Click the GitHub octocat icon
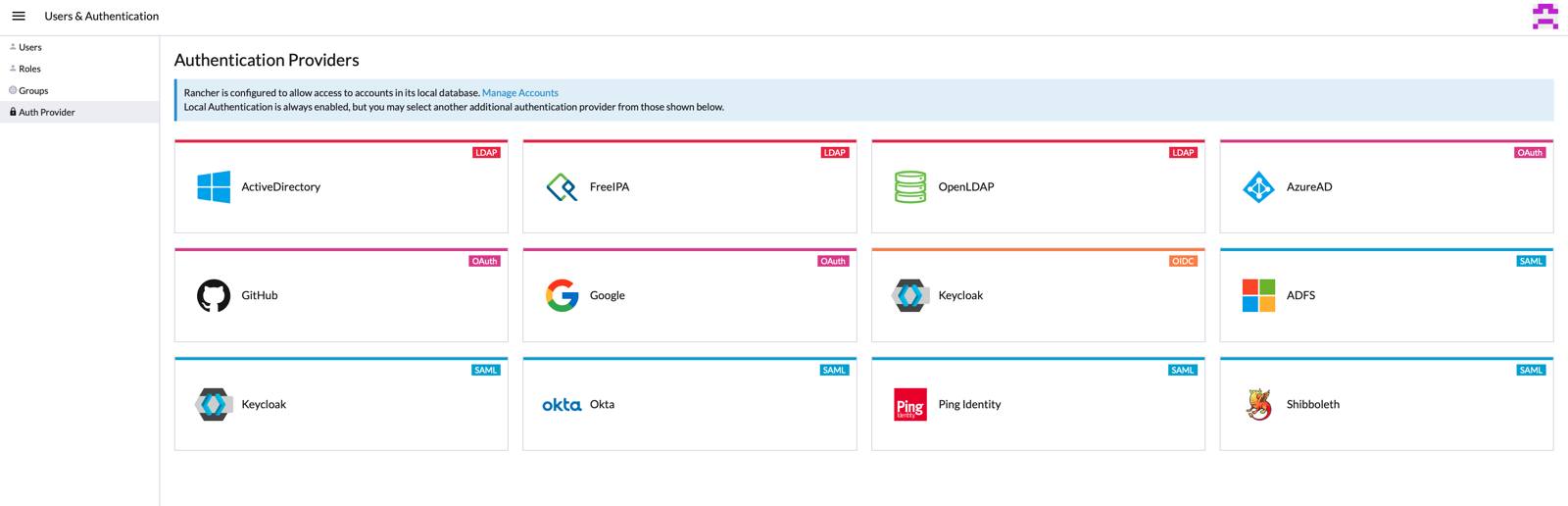The width and height of the screenshot is (1568, 506). click(214, 295)
